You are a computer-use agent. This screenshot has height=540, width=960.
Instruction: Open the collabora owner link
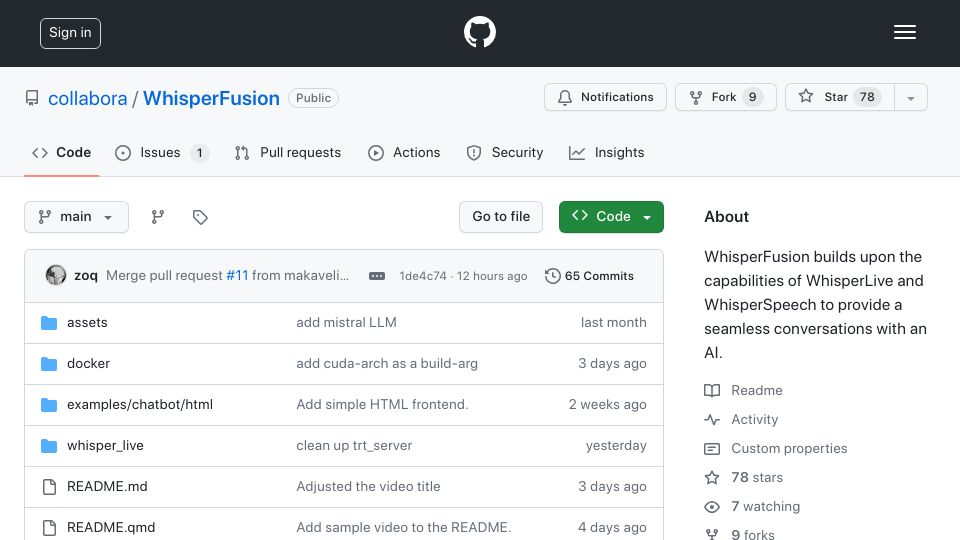pyautogui.click(x=88, y=98)
